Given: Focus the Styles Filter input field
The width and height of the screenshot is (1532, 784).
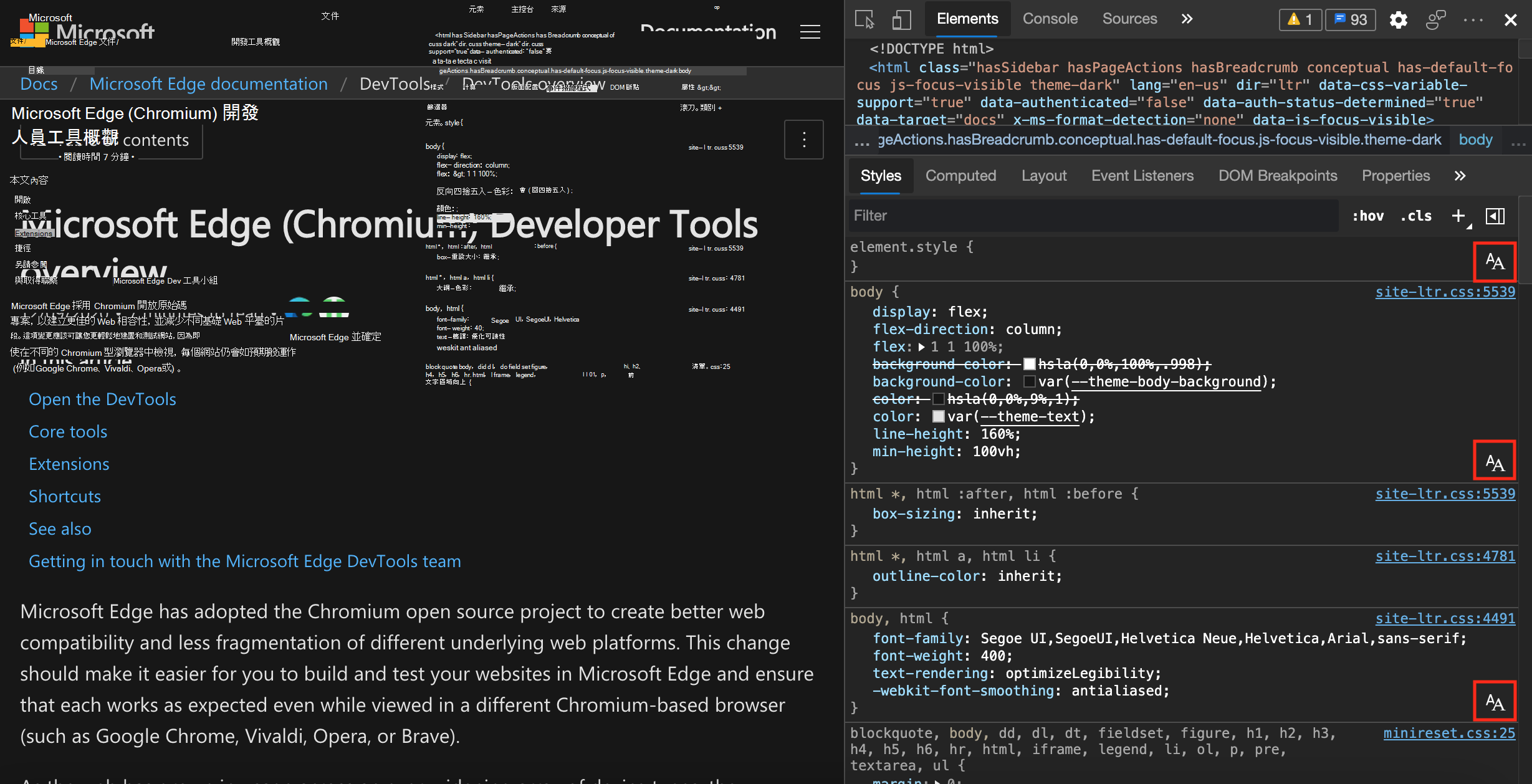Looking at the screenshot, I should click(x=1093, y=216).
